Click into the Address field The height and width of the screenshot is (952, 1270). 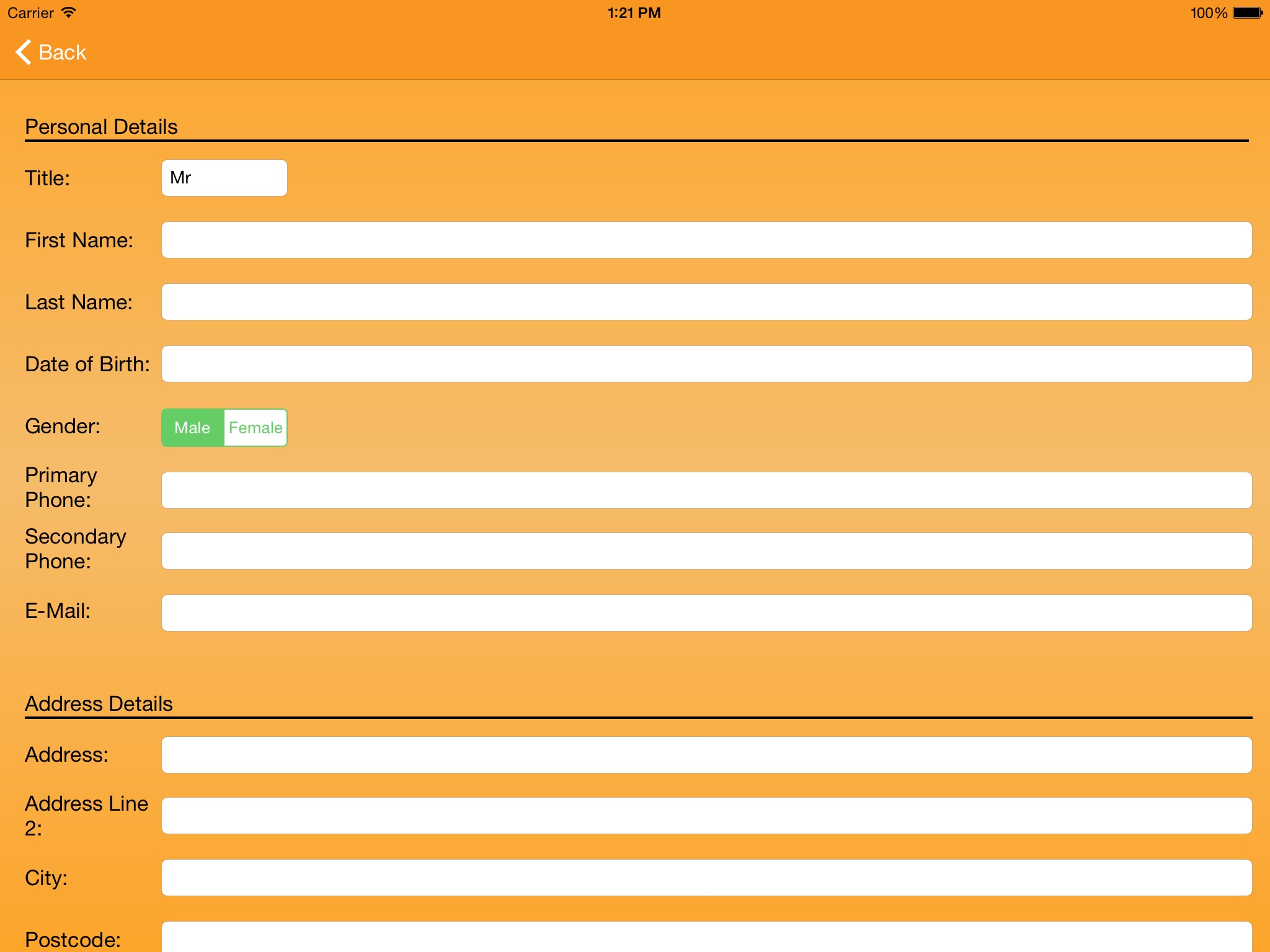click(x=706, y=755)
